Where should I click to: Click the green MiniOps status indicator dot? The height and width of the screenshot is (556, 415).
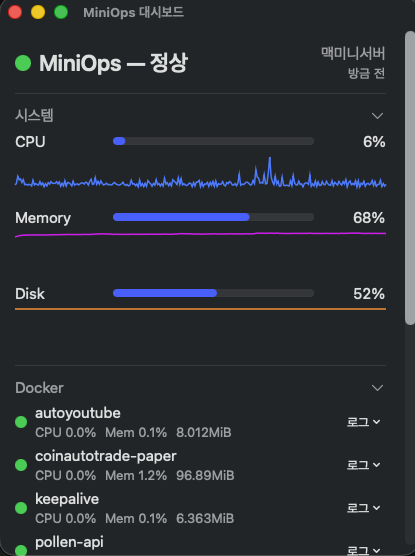coord(23,63)
